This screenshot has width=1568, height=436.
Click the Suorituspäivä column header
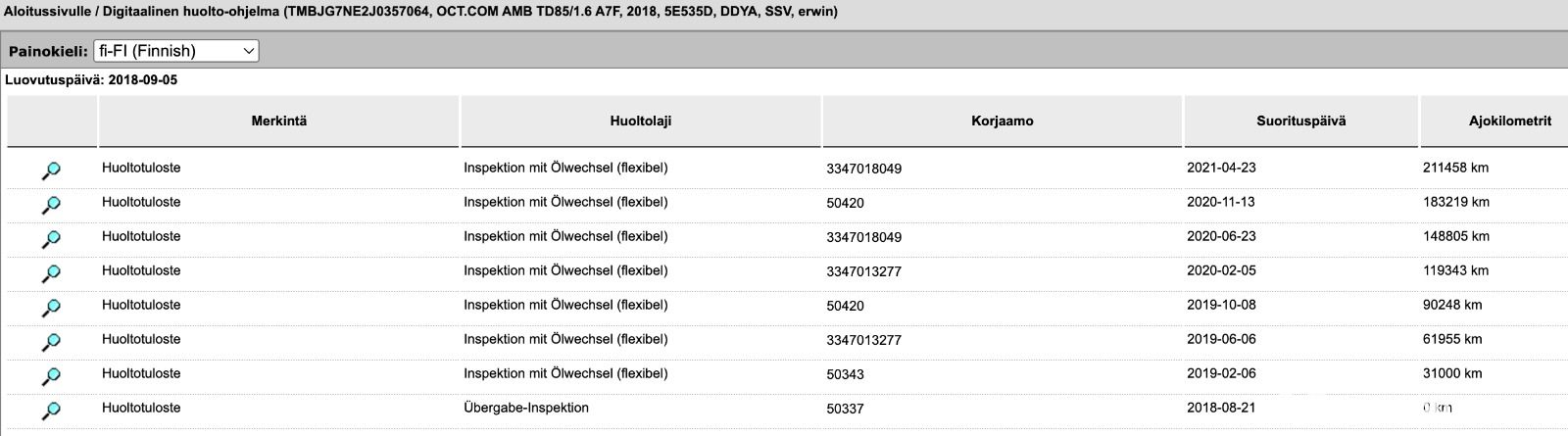click(1300, 121)
